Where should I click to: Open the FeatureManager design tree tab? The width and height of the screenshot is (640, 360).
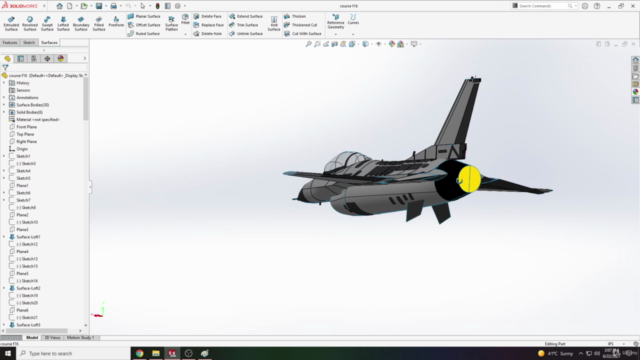pyautogui.click(x=7, y=59)
